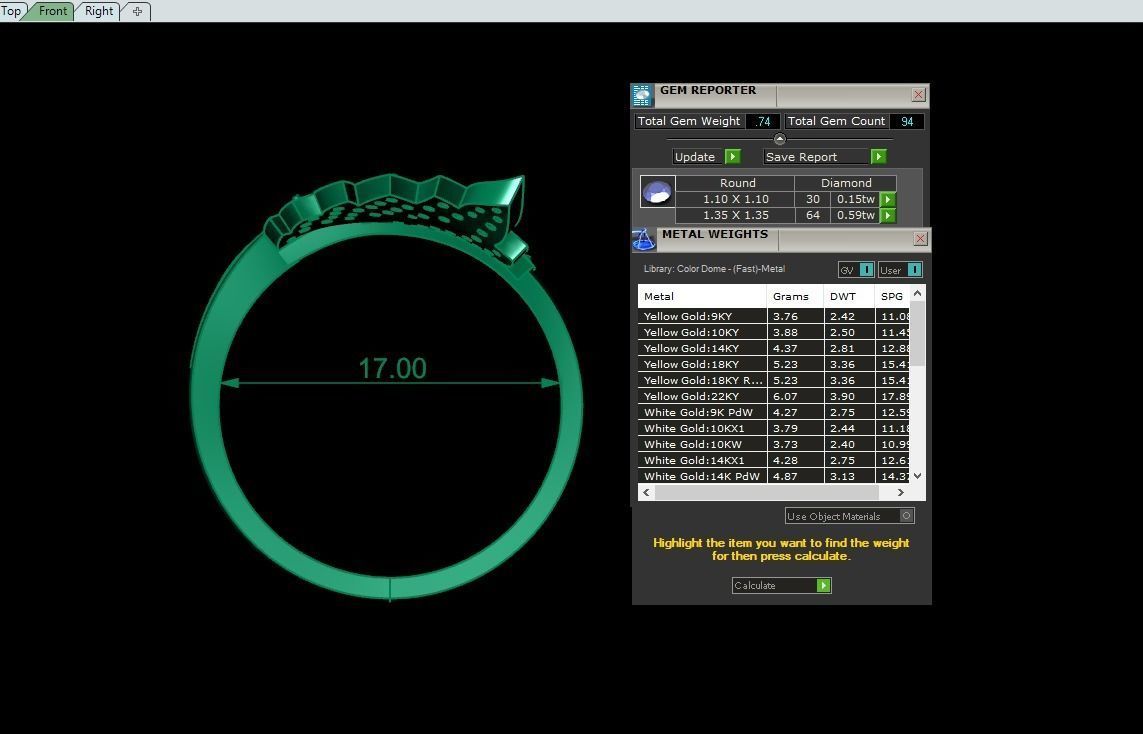Image resolution: width=1143 pixels, height=734 pixels.
Task: Click the grams value 6.07 for 22KY
Action: click(x=785, y=397)
